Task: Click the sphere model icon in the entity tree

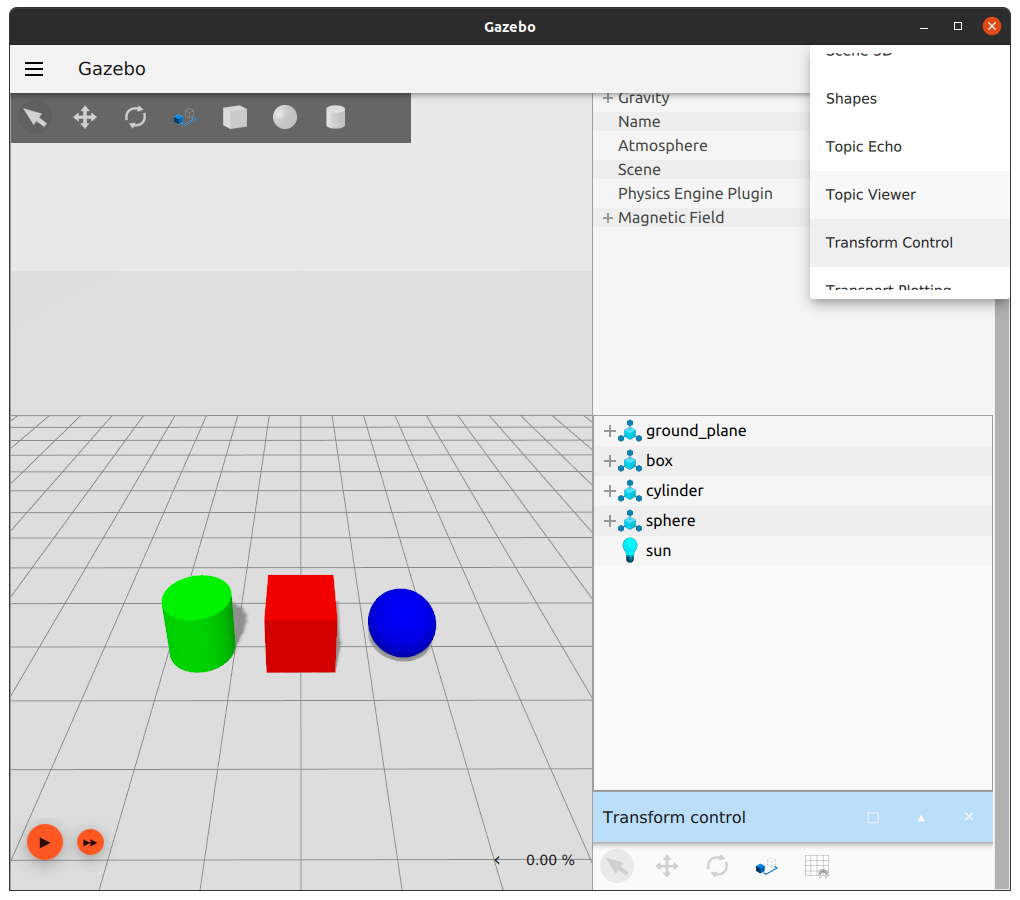Action: tap(630, 521)
